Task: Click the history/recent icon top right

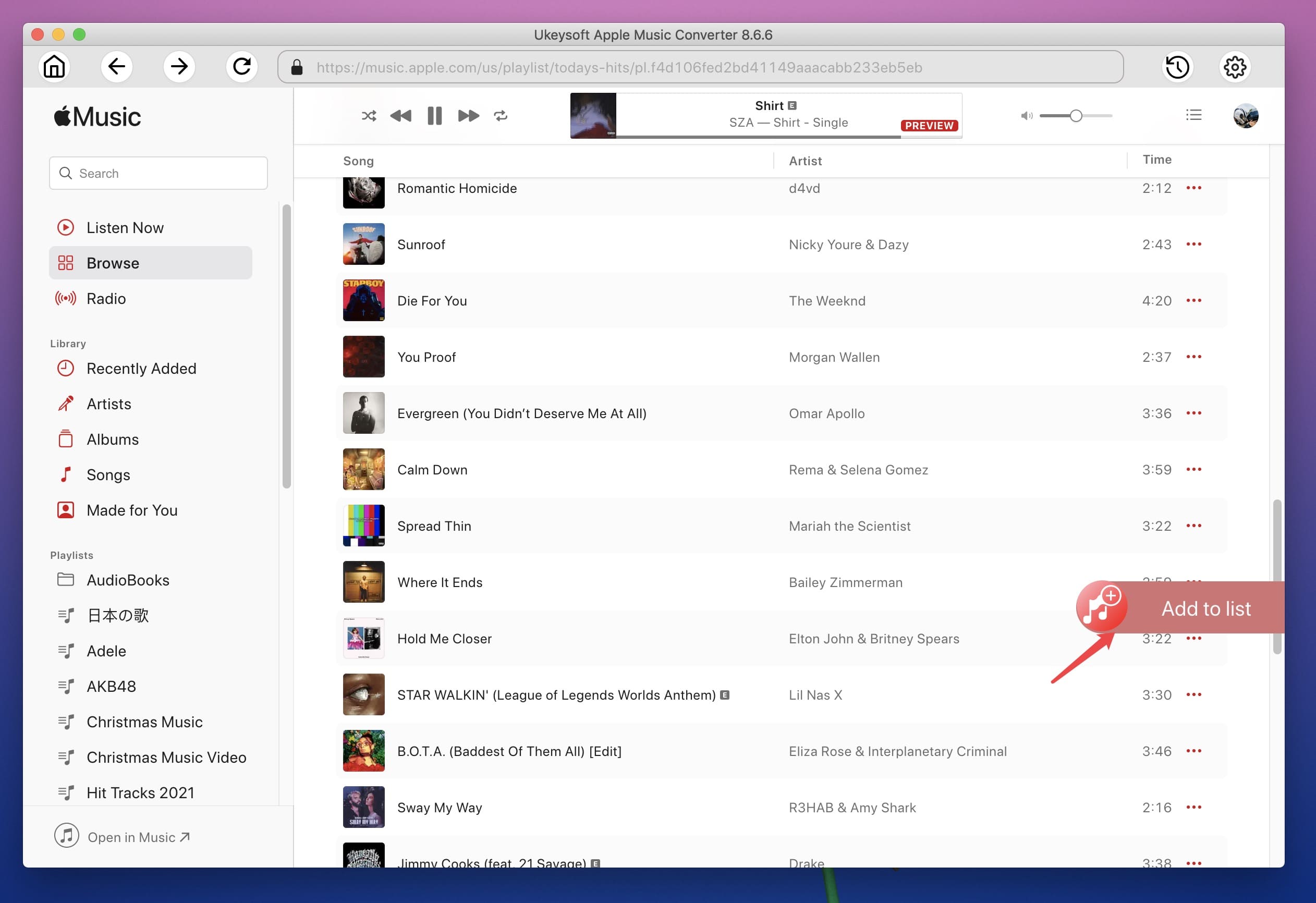Action: tap(1178, 67)
